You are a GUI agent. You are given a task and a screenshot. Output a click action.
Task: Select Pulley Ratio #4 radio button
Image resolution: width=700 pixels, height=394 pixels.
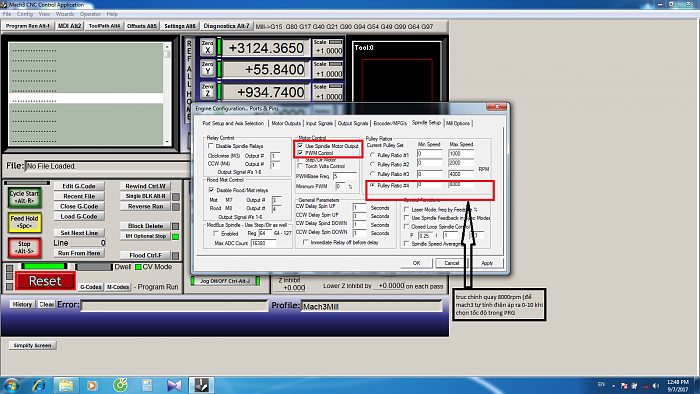[372, 185]
